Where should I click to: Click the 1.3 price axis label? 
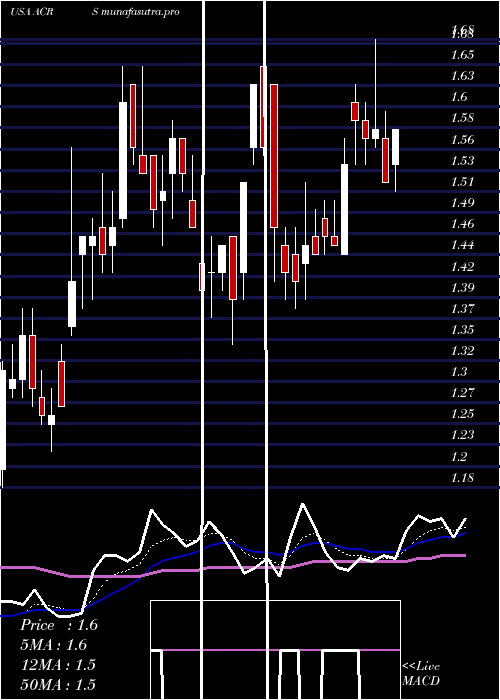point(459,372)
